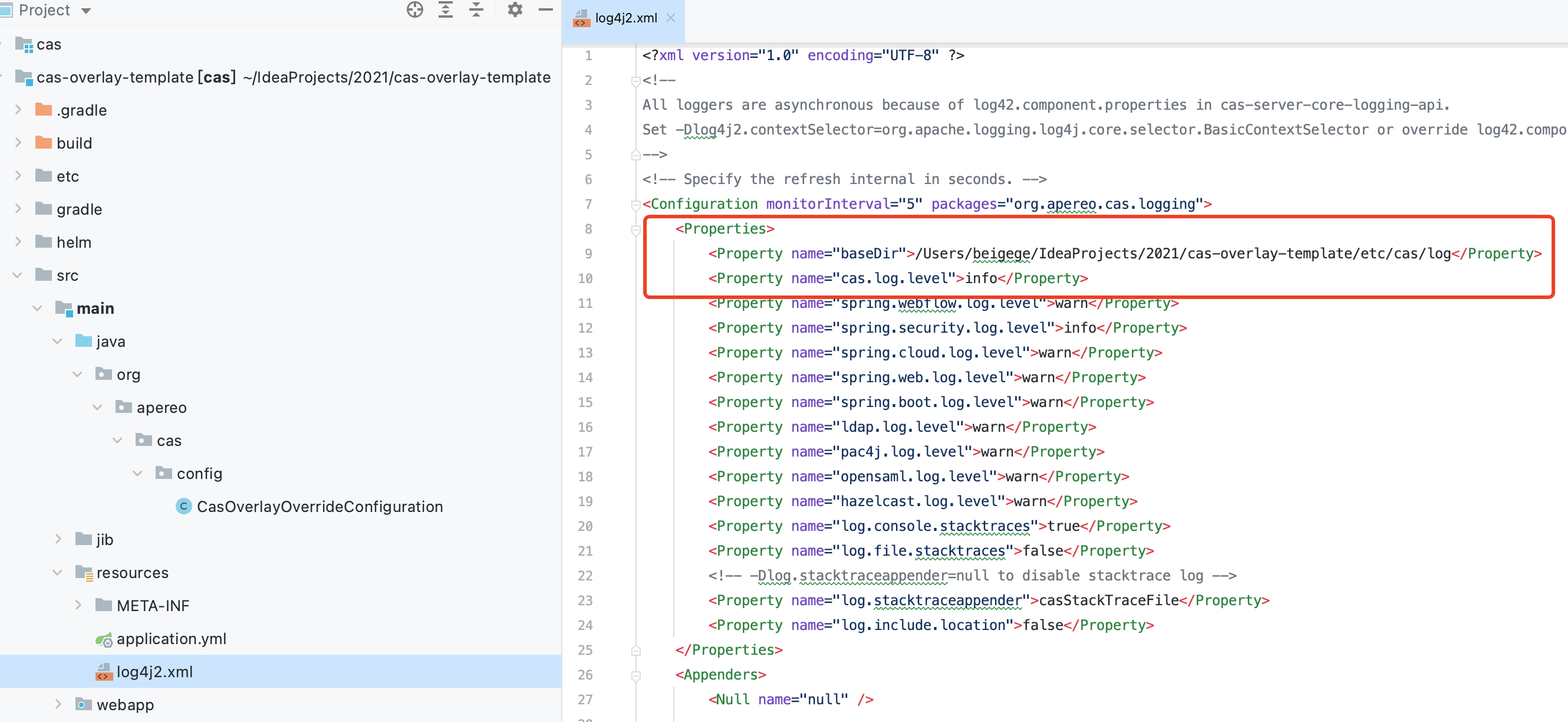Click the main source module folder icon

coord(64,309)
